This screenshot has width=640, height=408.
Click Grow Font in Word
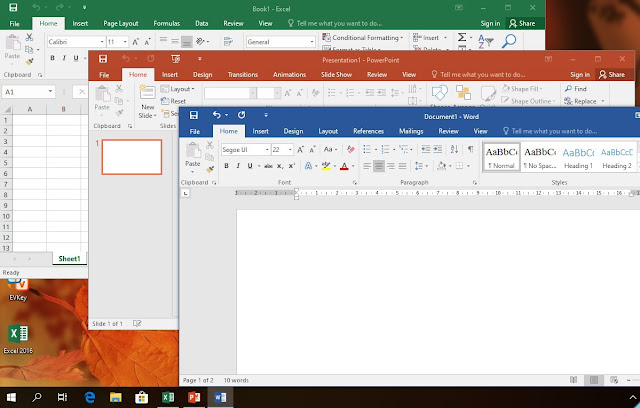coord(300,149)
